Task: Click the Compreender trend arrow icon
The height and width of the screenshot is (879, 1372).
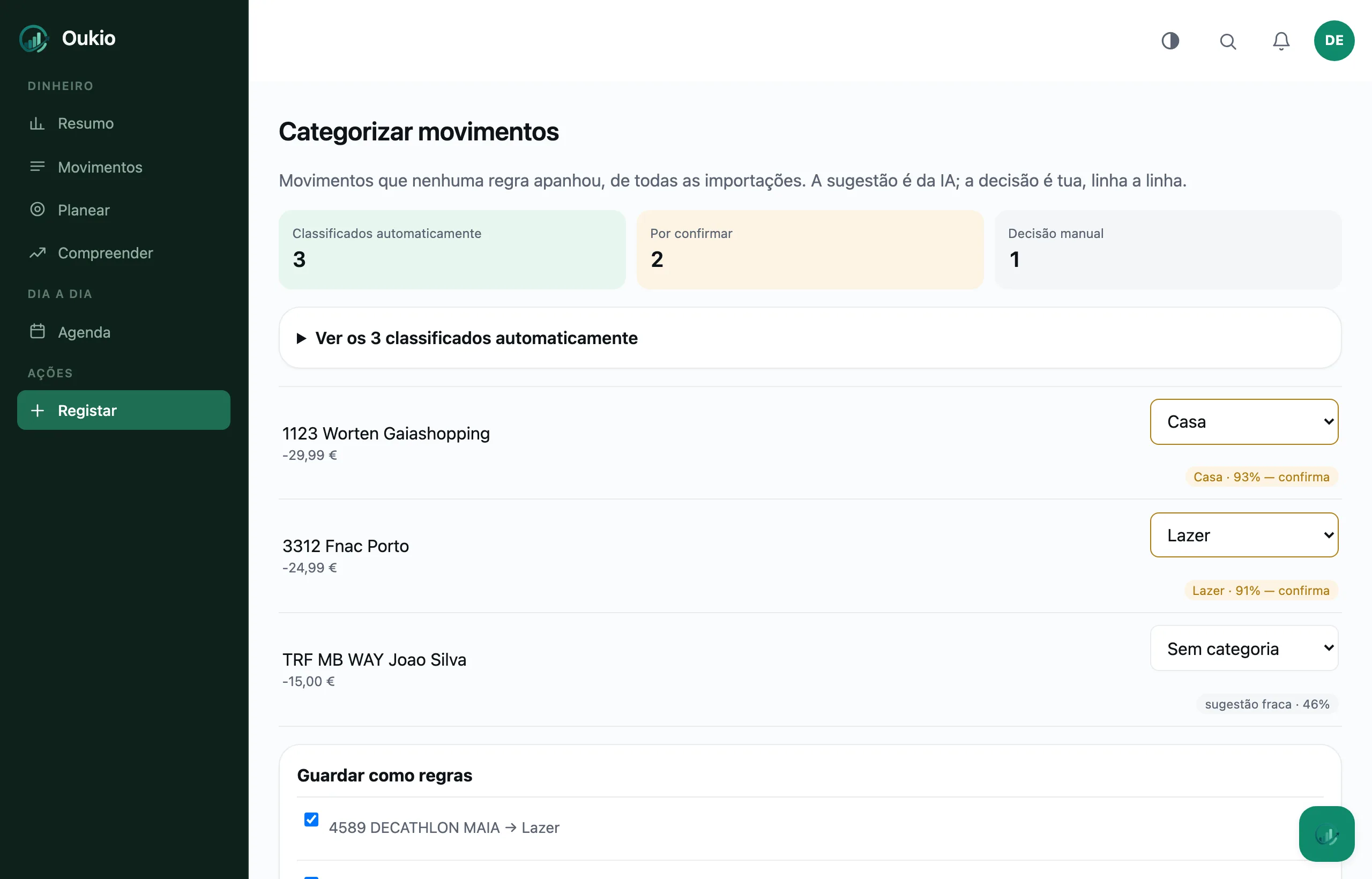Action: click(x=37, y=252)
